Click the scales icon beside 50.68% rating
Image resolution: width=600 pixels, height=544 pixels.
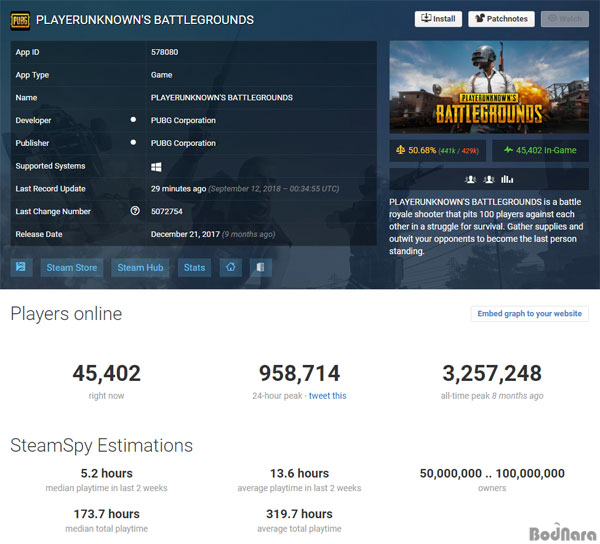[400, 150]
